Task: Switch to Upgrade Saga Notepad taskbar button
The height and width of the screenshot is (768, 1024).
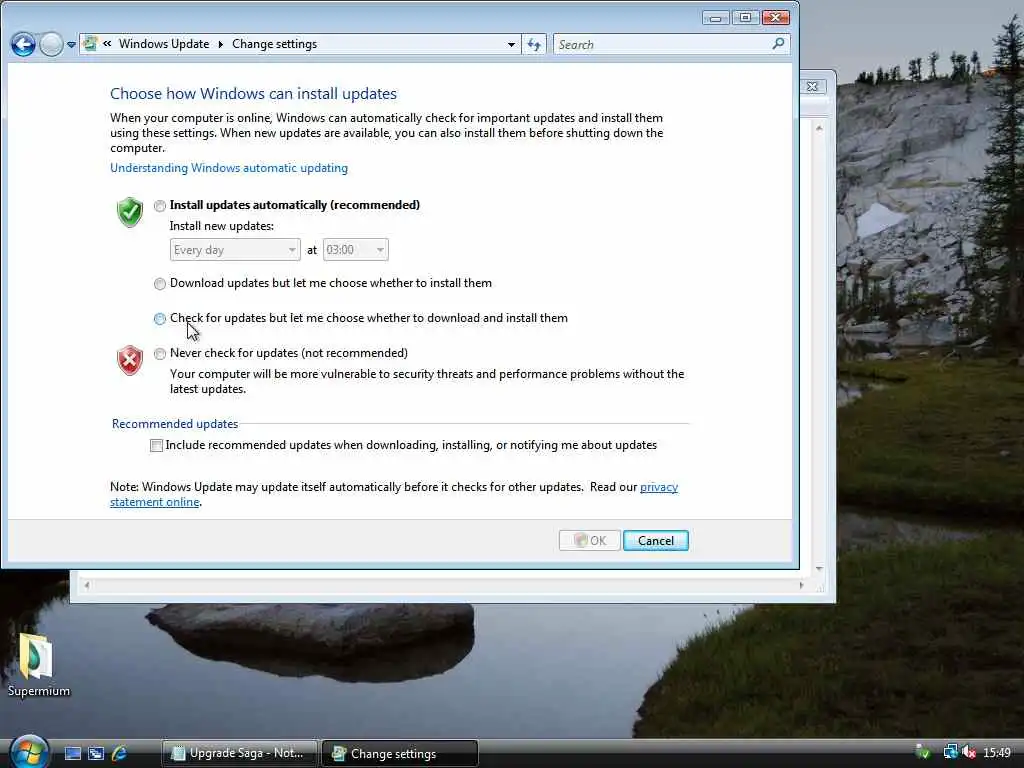Action: (x=240, y=753)
